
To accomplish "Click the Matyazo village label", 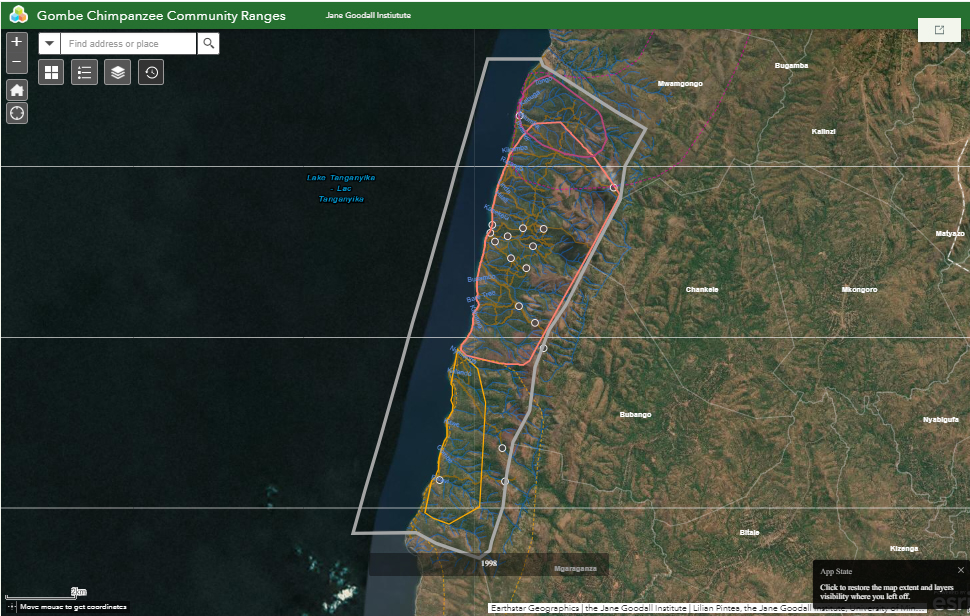I will pos(950,233).
